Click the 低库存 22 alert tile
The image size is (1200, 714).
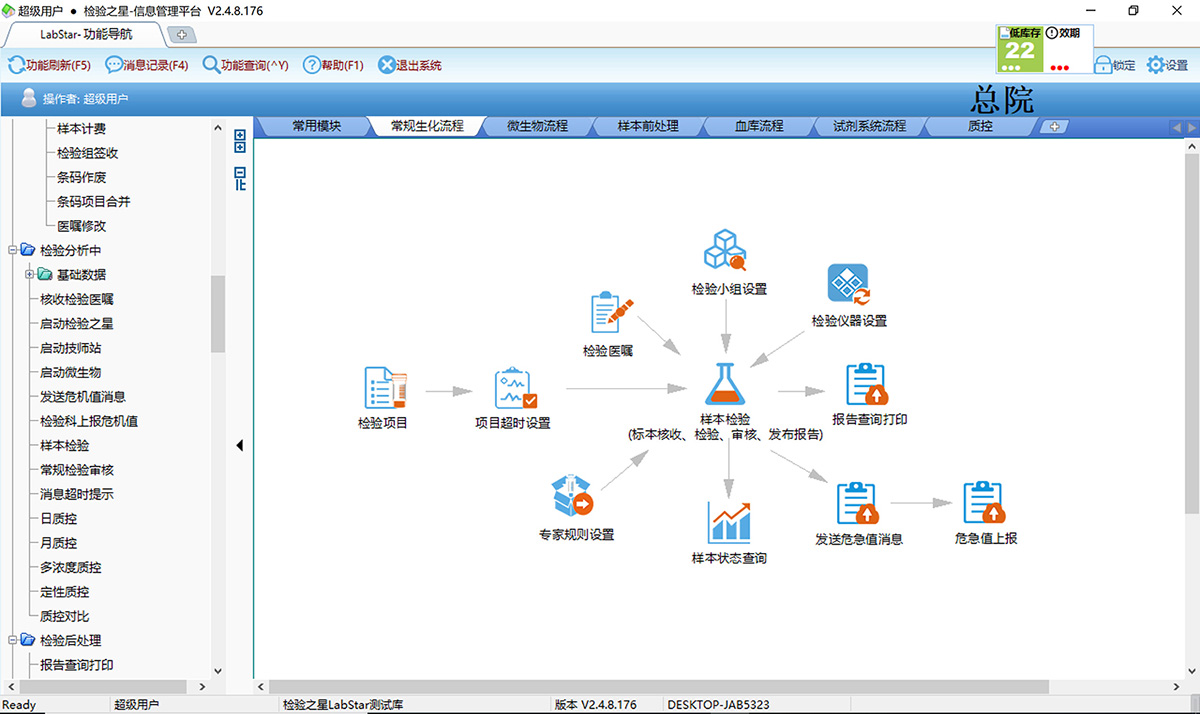point(1020,49)
